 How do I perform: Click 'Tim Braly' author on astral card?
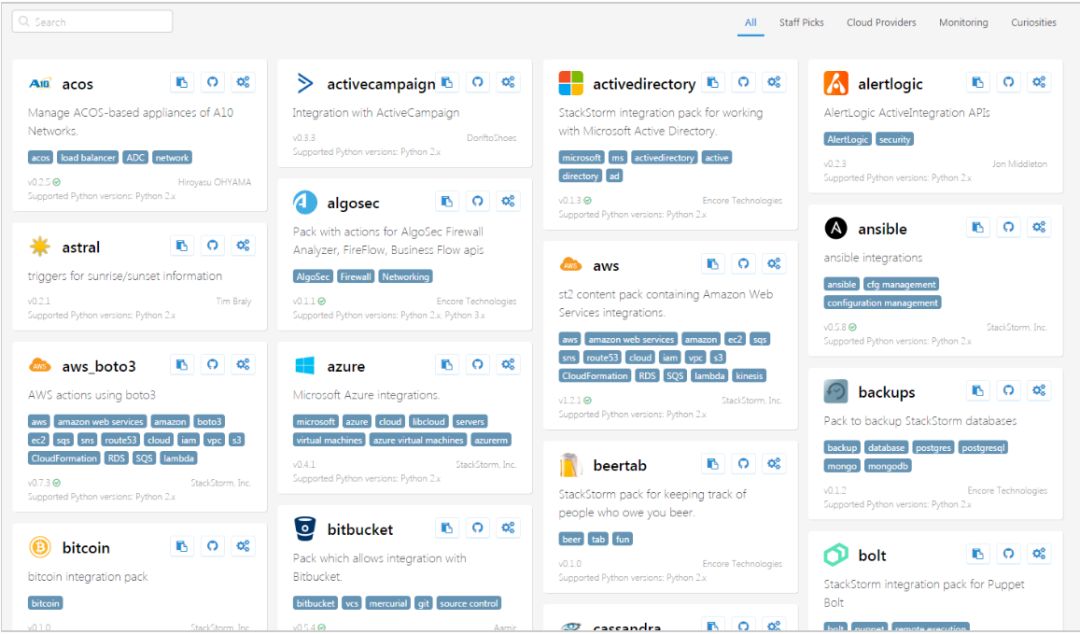click(x=233, y=301)
